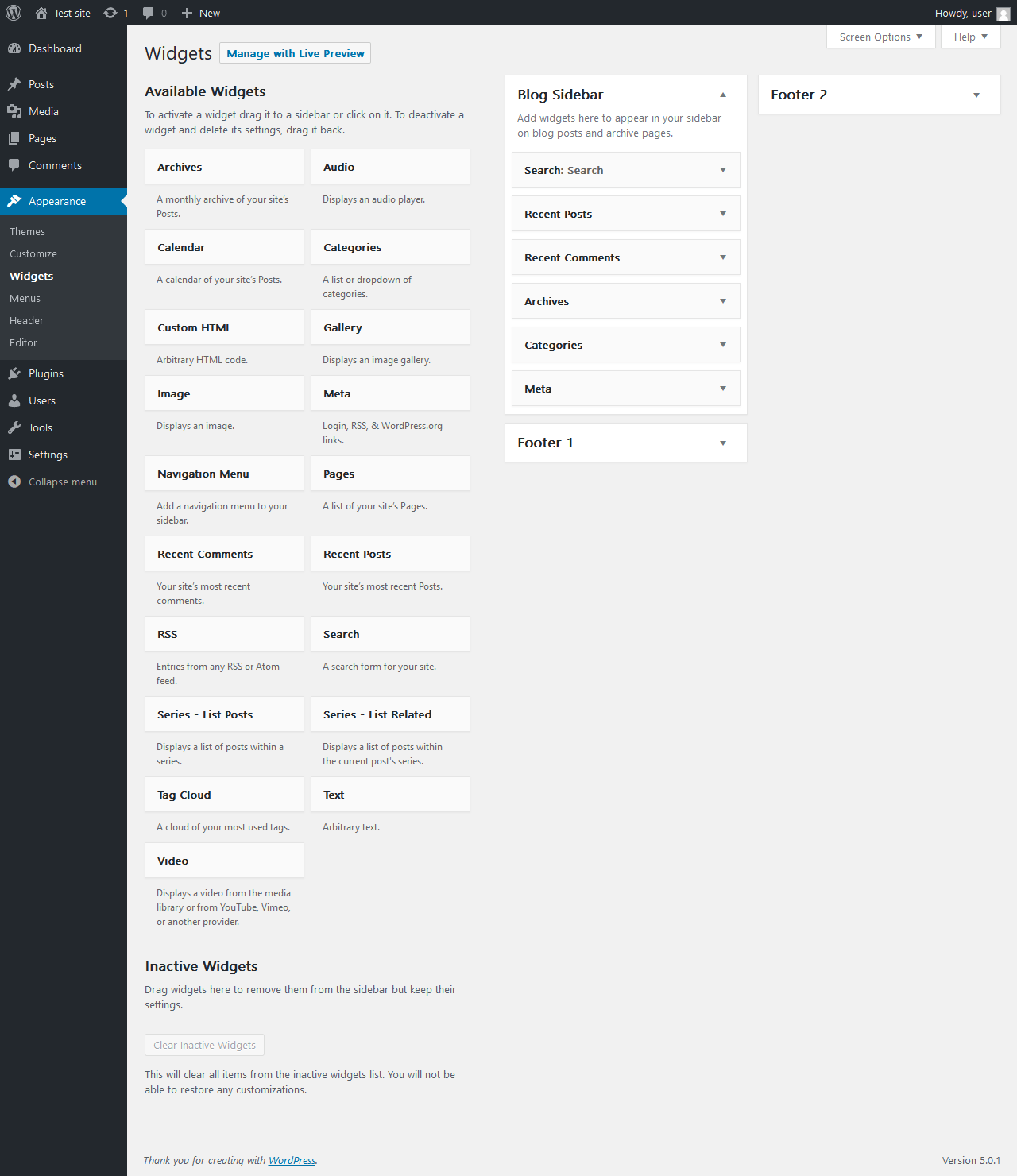Click Manage with Live Preview button
The width and height of the screenshot is (1017, 1176).
(295, 53)
